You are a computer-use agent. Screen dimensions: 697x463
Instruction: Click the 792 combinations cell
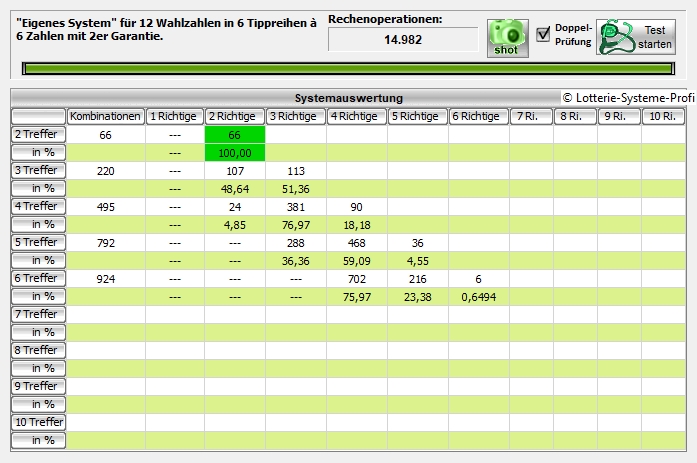(106, 243)
